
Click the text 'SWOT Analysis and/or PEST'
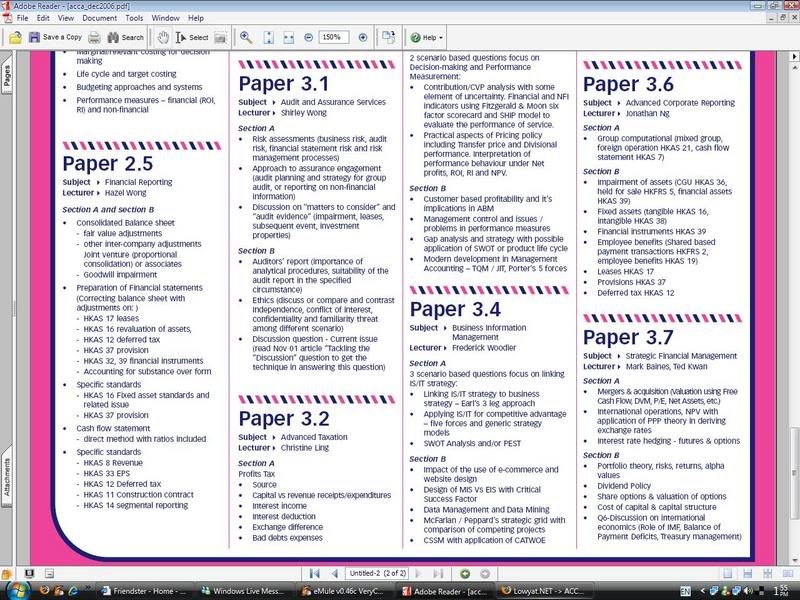pos(472,443)
